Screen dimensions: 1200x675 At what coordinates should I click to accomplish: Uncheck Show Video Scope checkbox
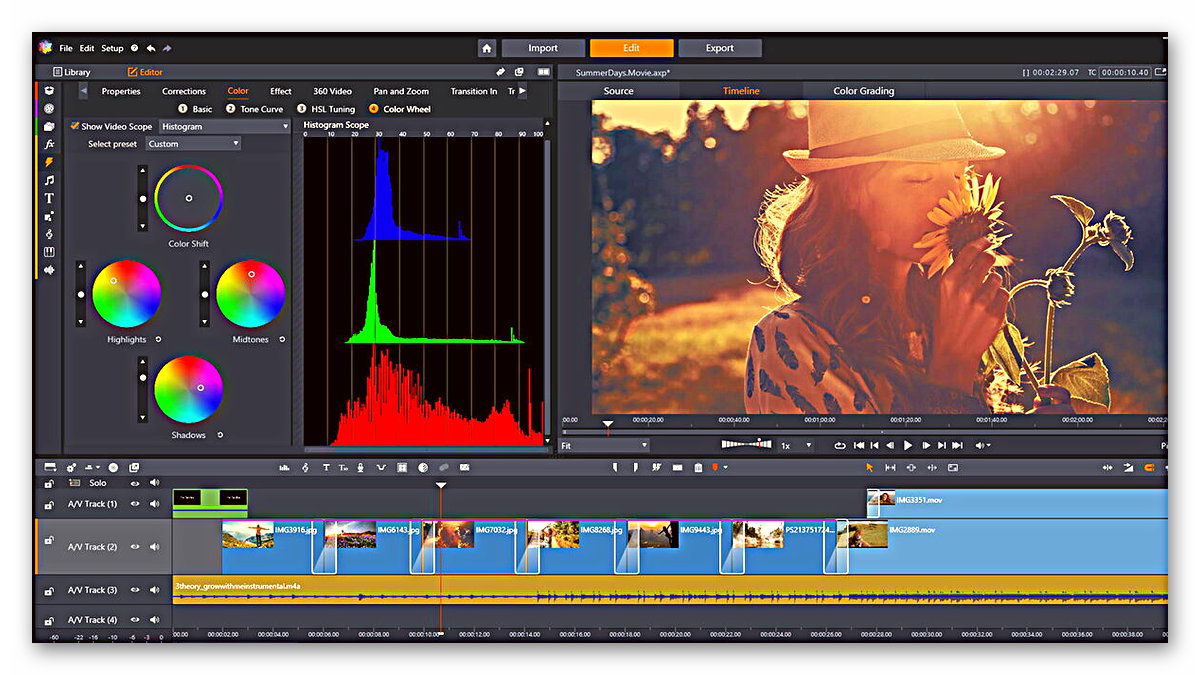point(75,126)
